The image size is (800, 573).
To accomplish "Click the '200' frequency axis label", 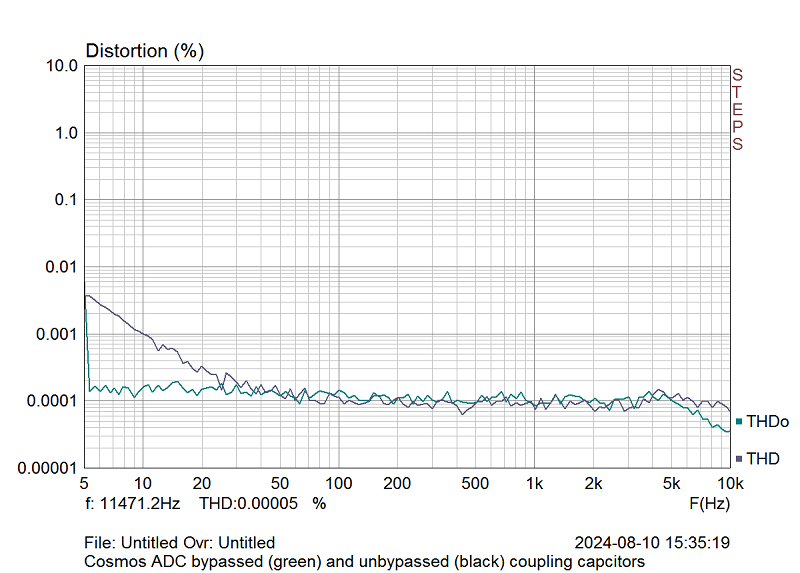I will (x=397, y=483).
